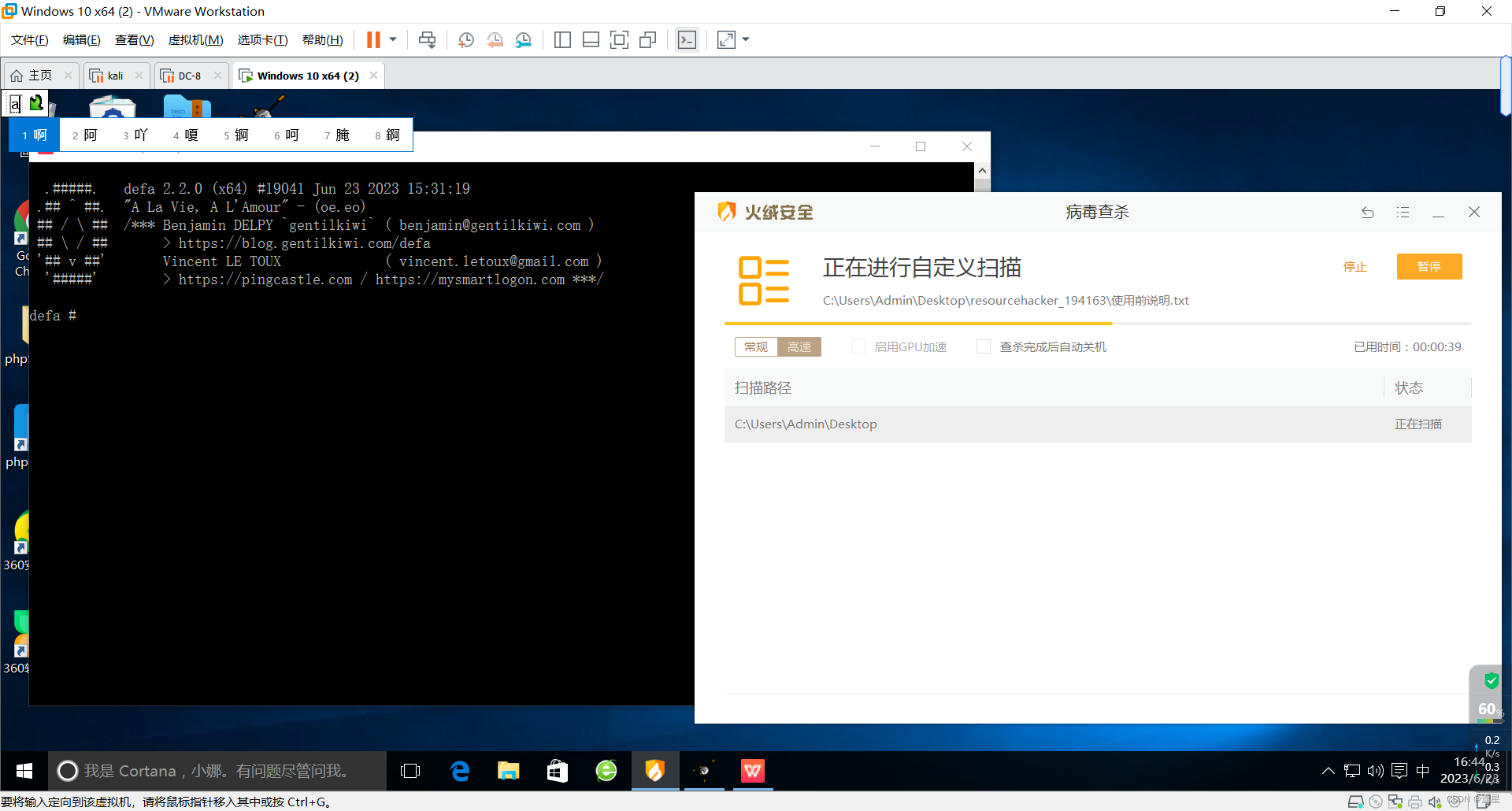Click 停止 to stop the virus scan
1512x811 pixels.
click(1354, 267)
